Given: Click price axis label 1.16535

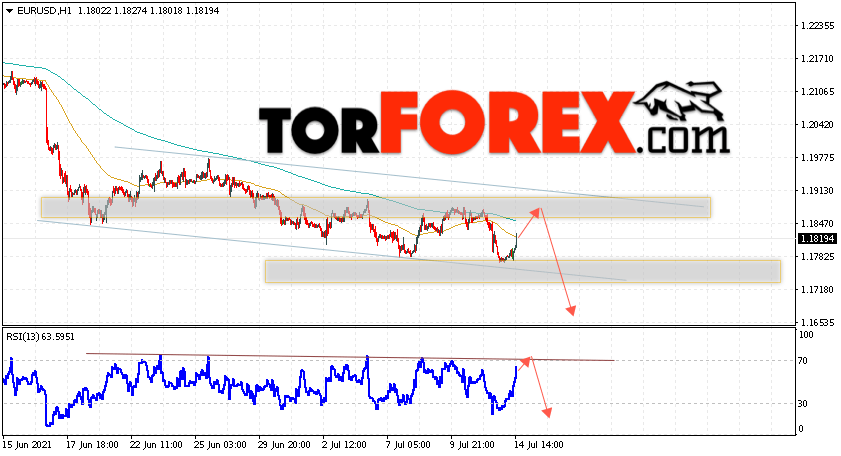Looking at the screenshot, I should click(x=817, y=322).
